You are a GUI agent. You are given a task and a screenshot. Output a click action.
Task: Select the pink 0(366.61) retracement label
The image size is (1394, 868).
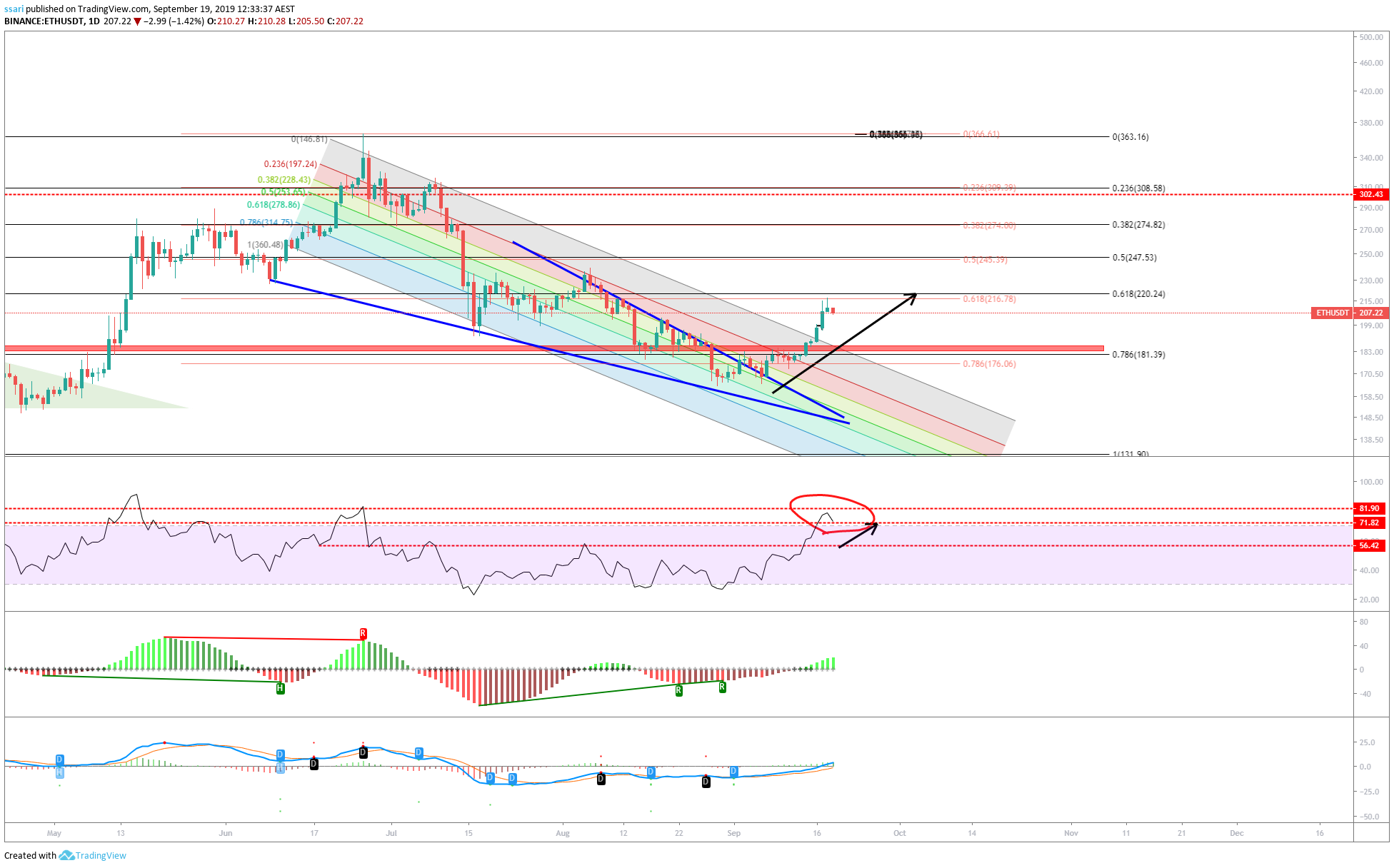pyautogui.click(x=981, y=134)
